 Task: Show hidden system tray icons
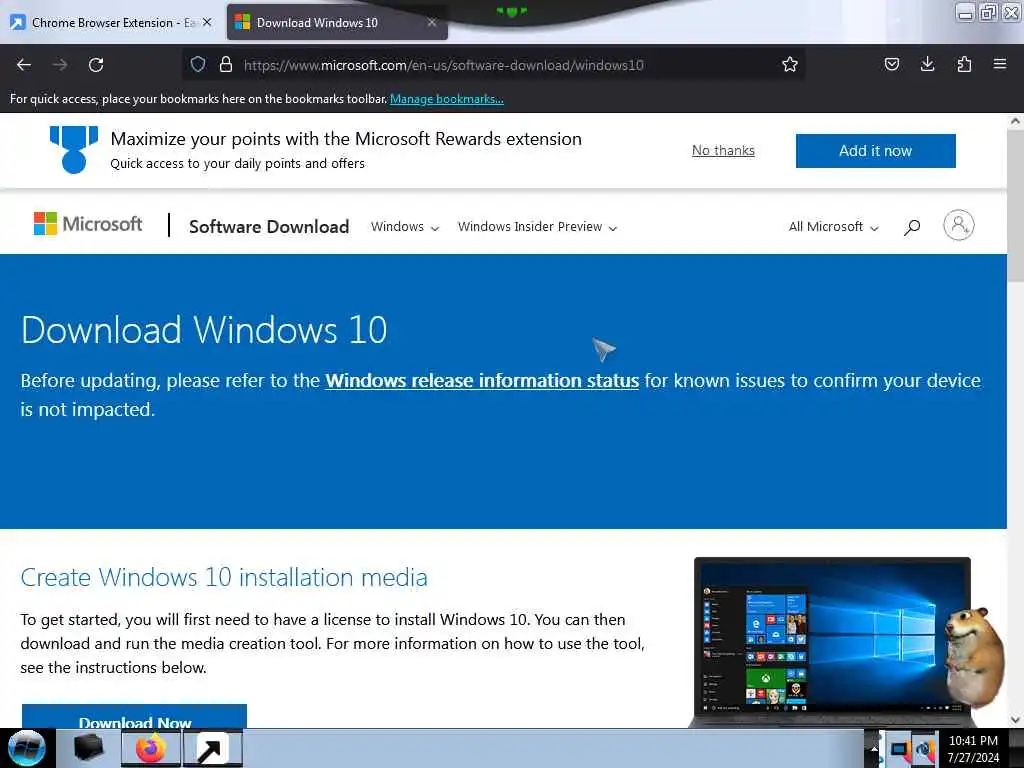[874, 748]
